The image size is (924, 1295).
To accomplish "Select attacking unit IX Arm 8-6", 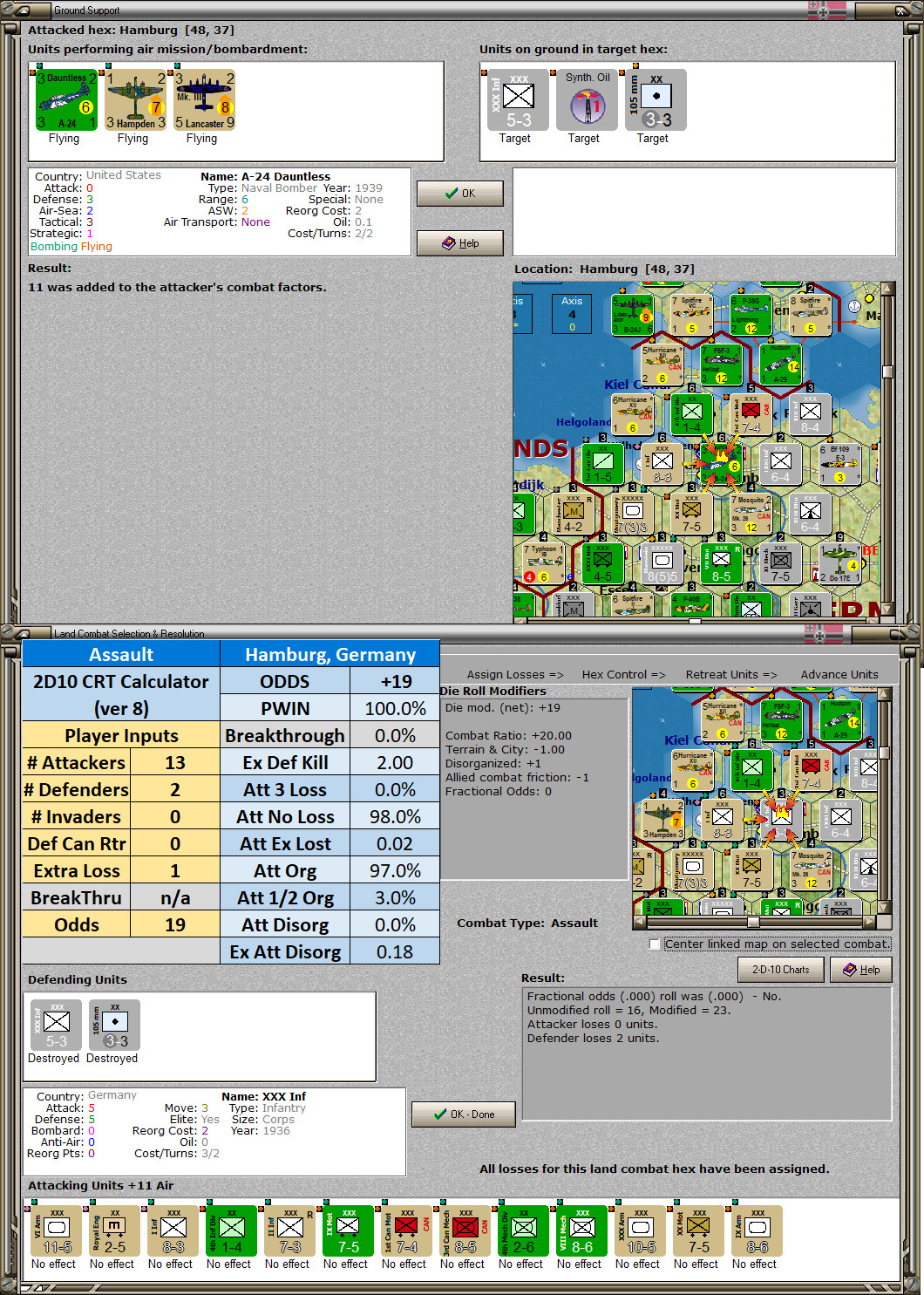I will tap(758, 1231).
